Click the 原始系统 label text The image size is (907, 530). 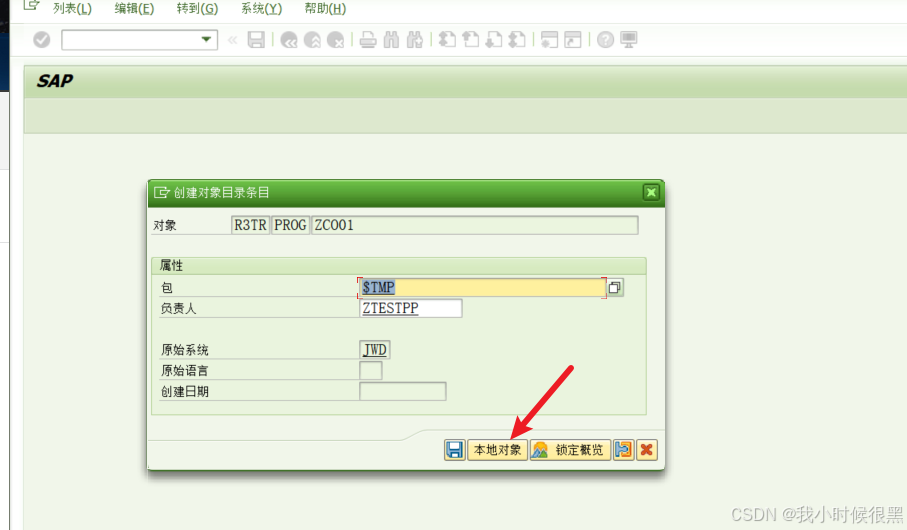coord(185,350)
